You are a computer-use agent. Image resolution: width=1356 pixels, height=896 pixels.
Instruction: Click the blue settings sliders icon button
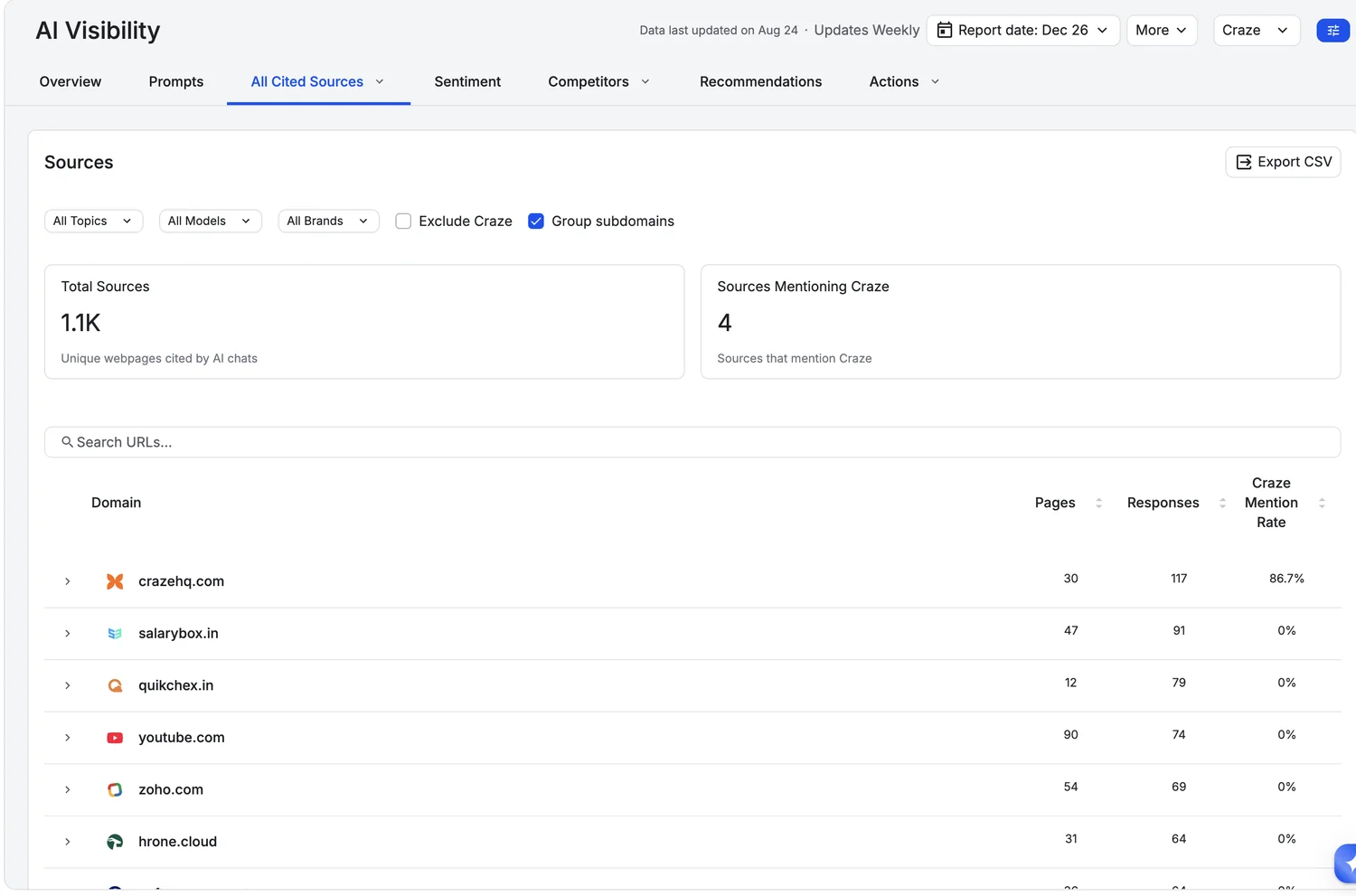point(1332,31)
